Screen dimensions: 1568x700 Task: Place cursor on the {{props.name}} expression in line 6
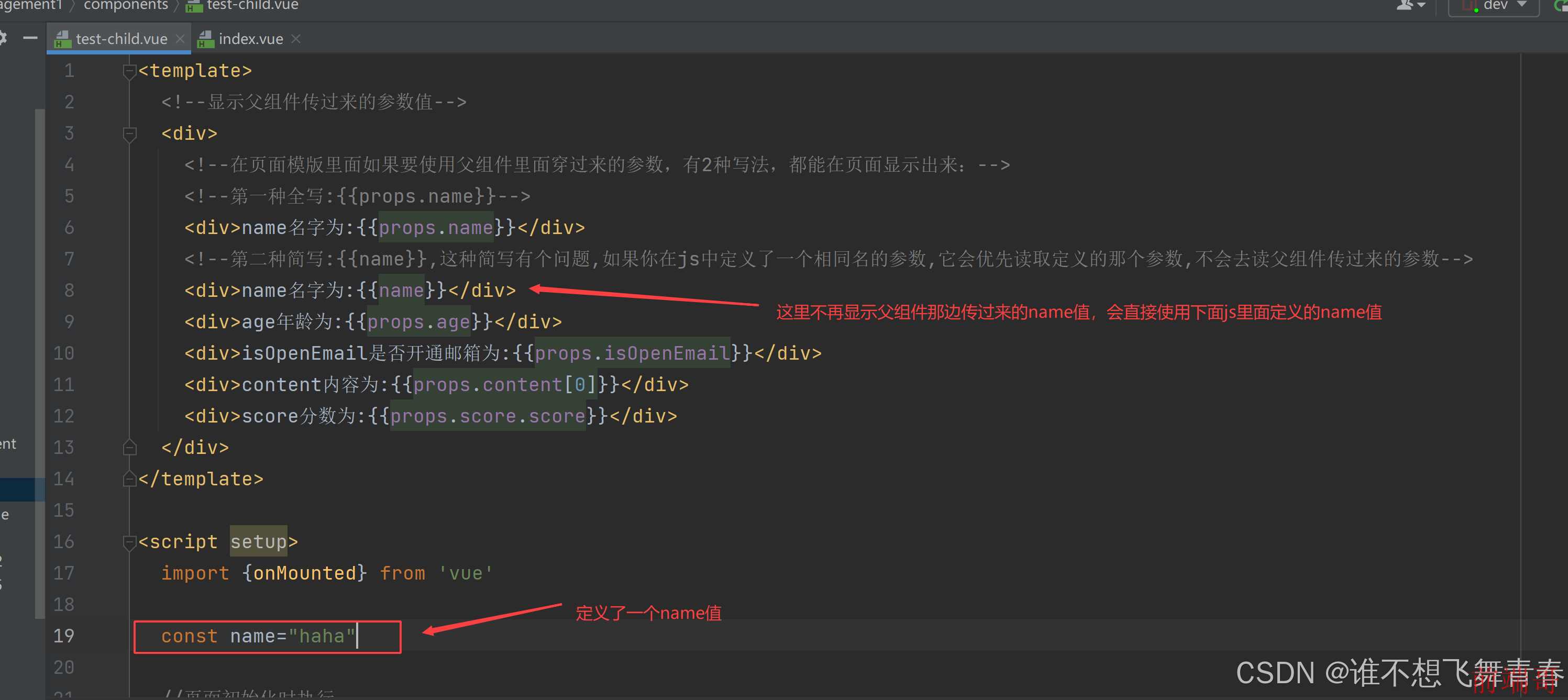tap(435, 228)
